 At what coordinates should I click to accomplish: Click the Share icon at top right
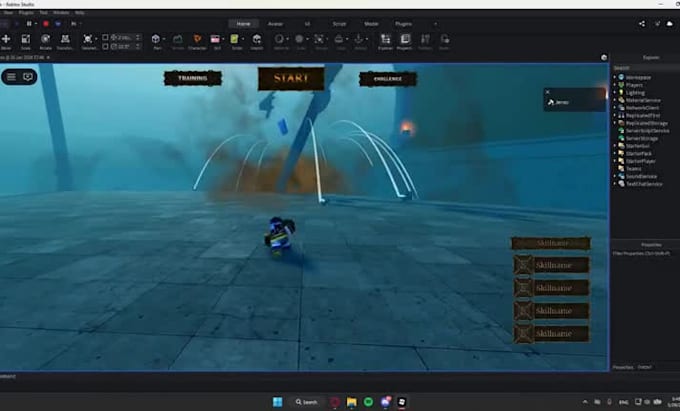[642, 24]
